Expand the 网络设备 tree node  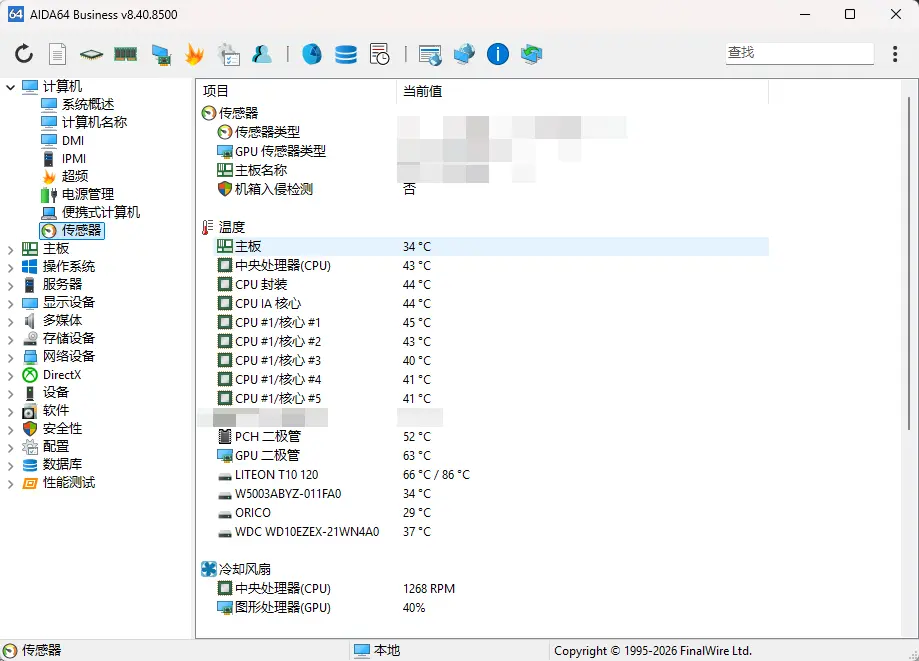pyautogui.click(x=10, y=357)
